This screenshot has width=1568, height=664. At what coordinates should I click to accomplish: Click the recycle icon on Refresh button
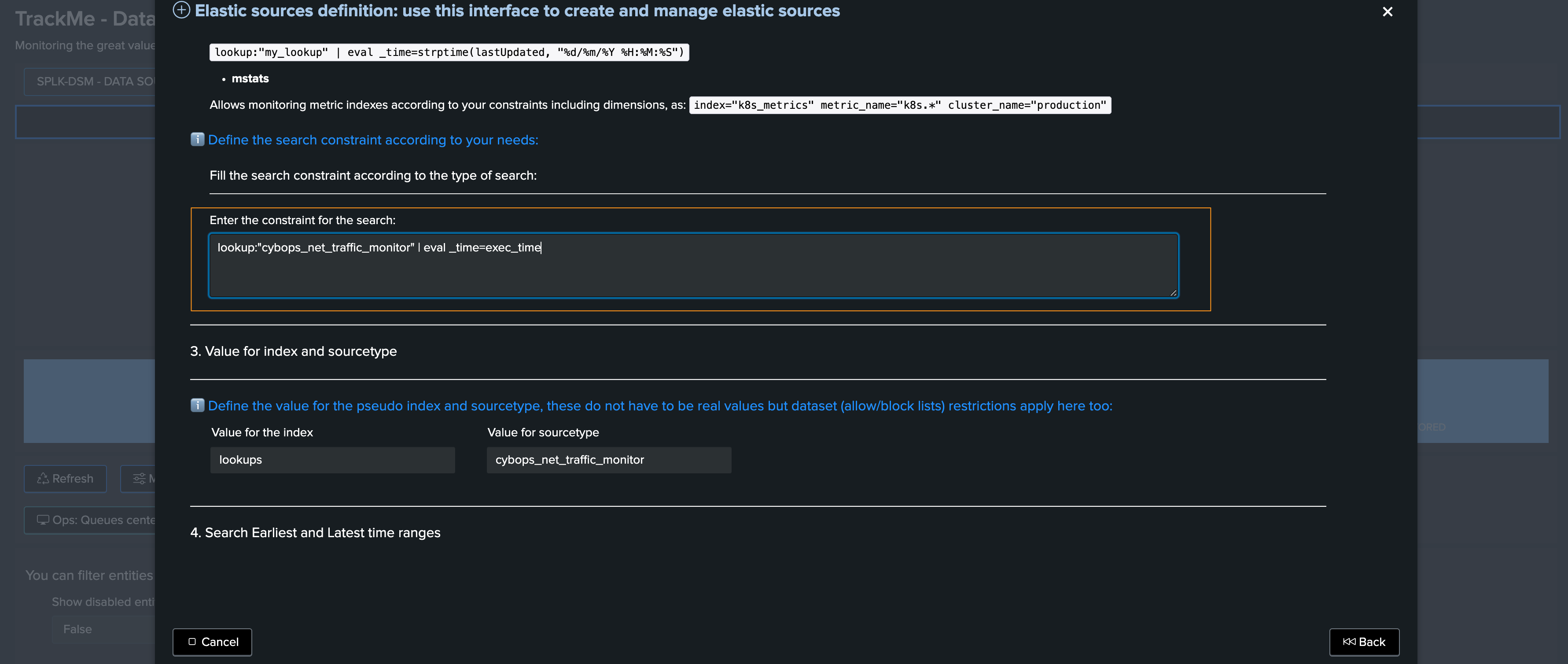tap(43, 479)
